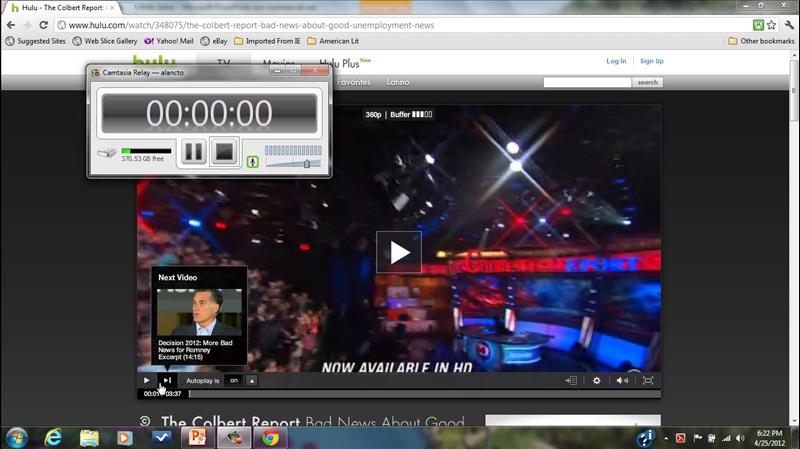800x449 pixels.
Task: Click the video progress bar
Action: coord(424,394)
